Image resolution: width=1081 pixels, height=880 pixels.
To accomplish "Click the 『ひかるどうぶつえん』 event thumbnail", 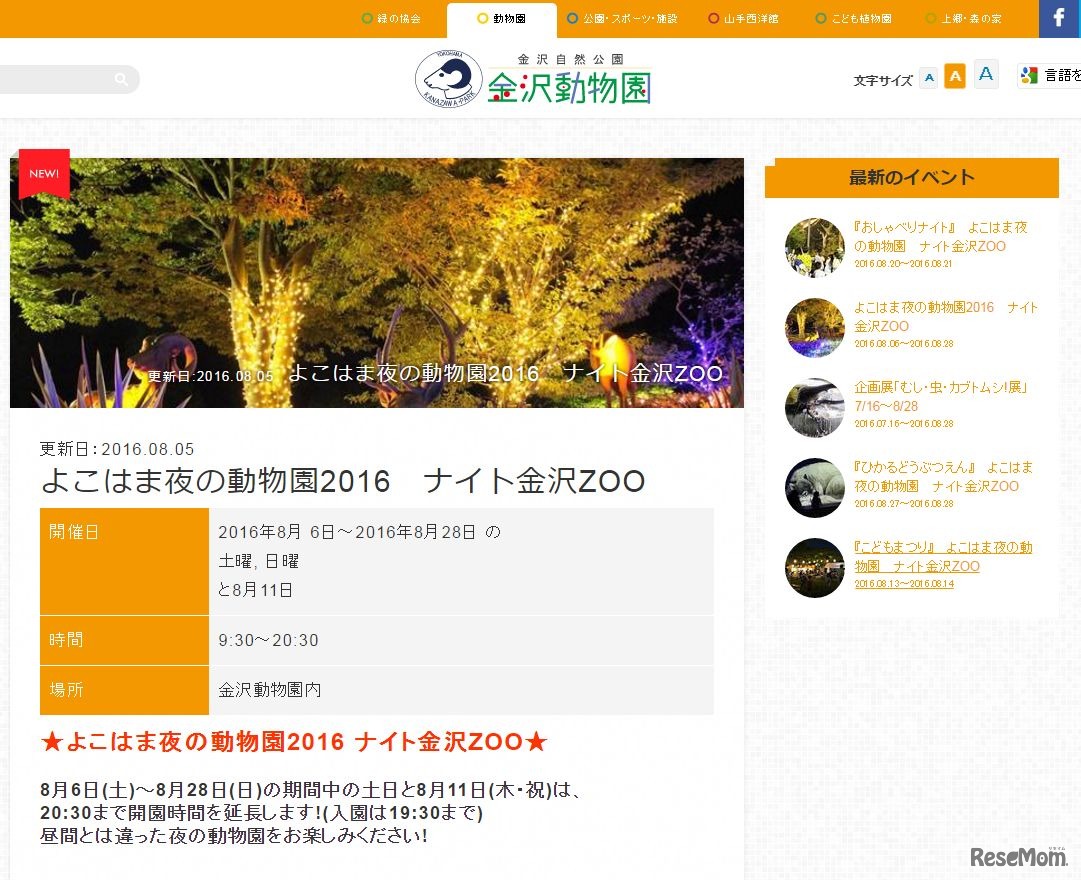I will [814, 488].
